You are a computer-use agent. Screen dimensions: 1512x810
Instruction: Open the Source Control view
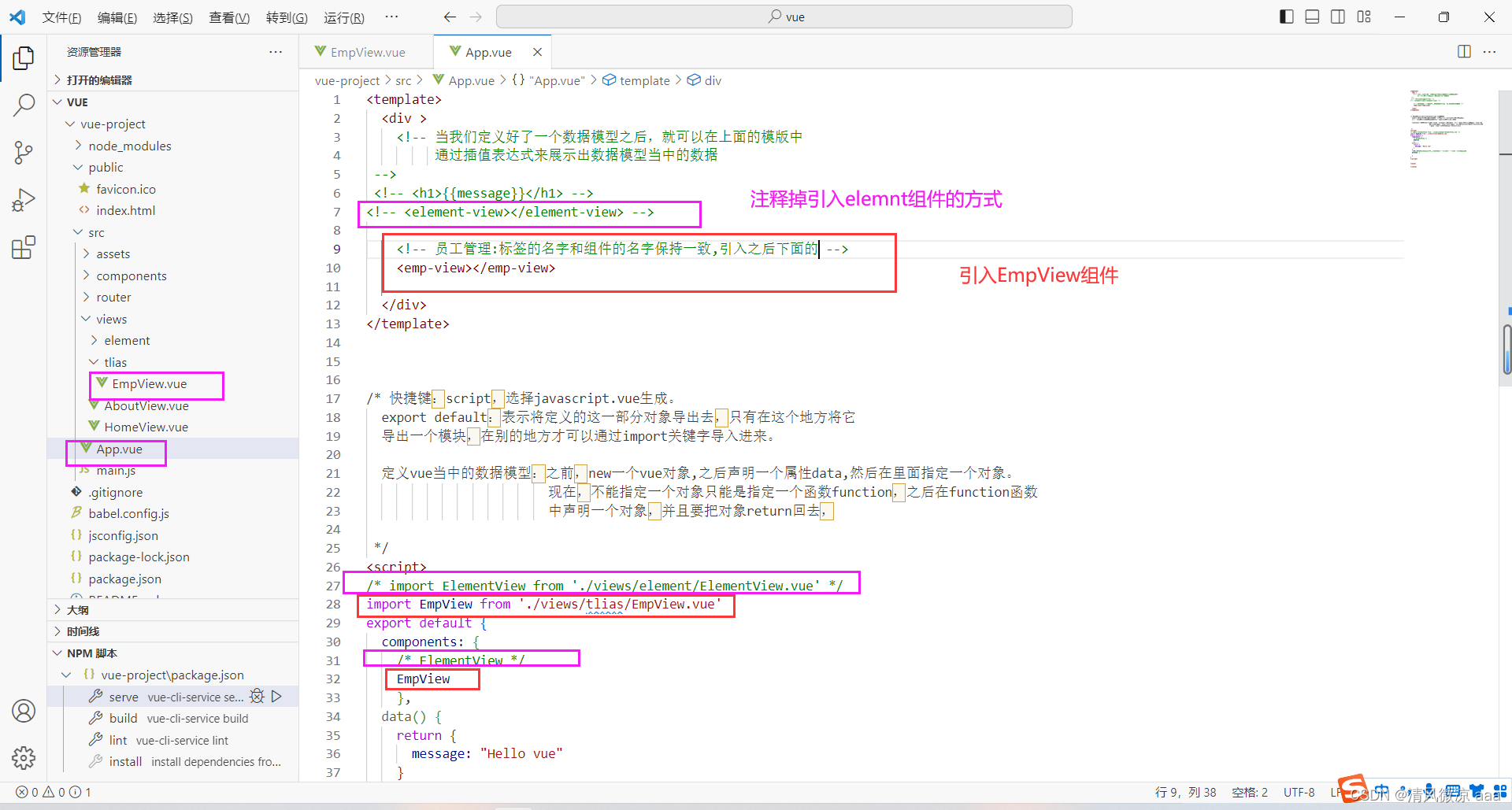[x=24, y=152]
